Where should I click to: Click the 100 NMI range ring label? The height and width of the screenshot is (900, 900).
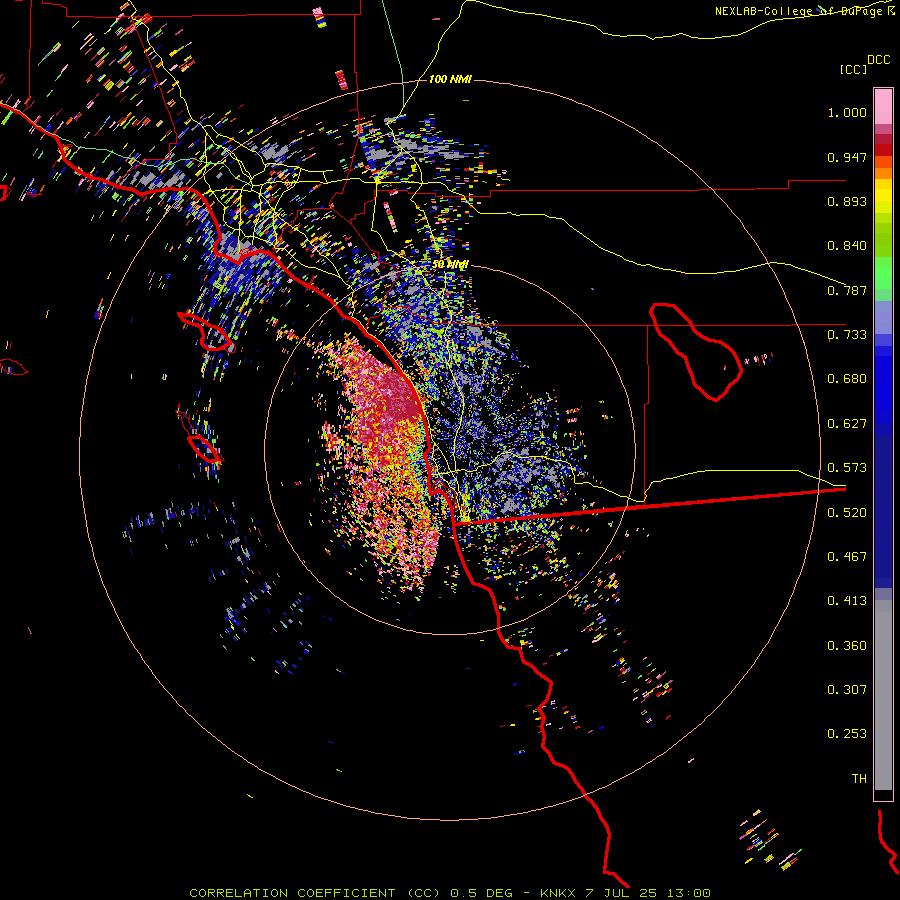click(x=450, y=79)
